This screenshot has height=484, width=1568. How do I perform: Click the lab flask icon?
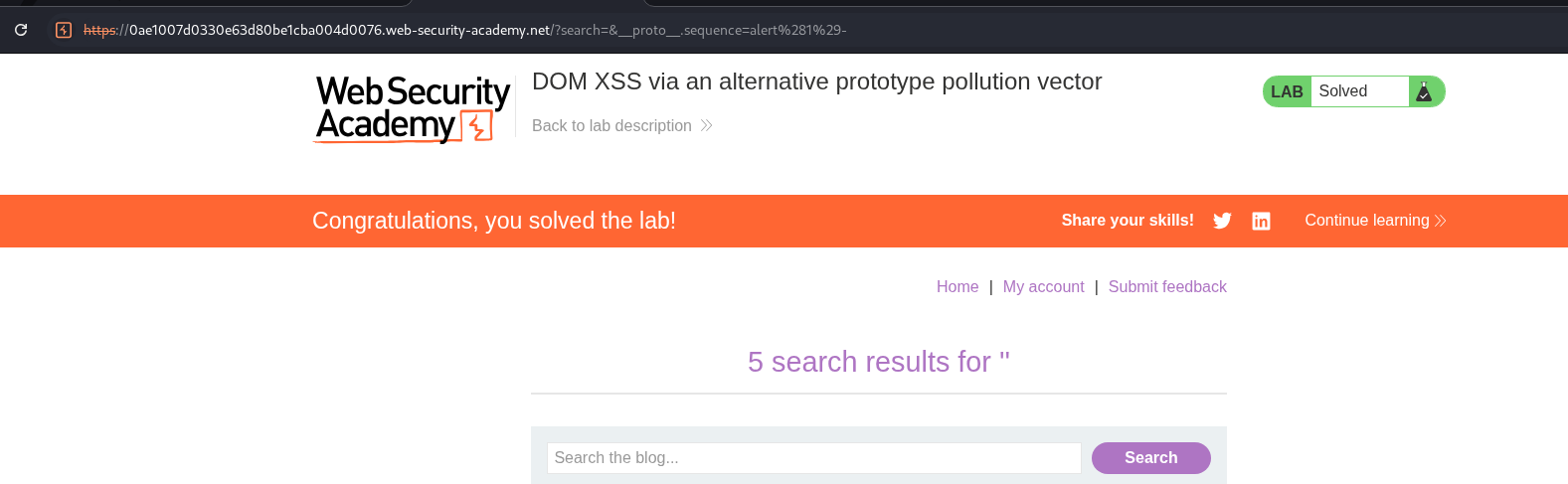coord(1424,91)
